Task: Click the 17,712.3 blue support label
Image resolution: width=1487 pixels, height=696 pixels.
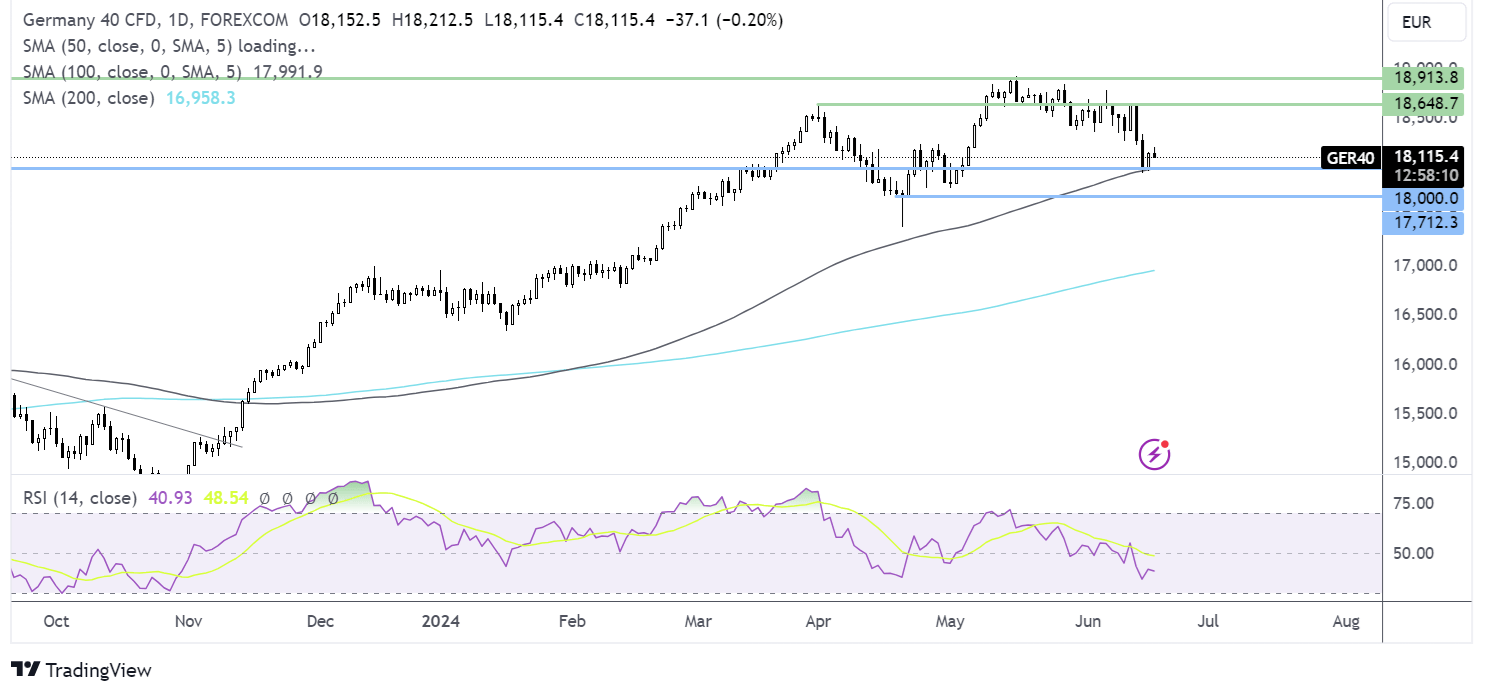Action: [1422, 223]
